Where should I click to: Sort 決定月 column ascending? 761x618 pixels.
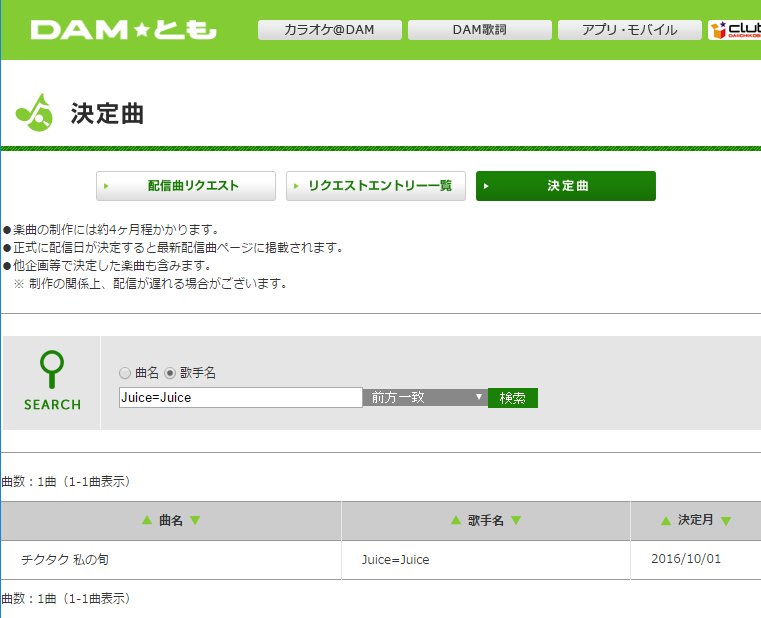(666, 521)
